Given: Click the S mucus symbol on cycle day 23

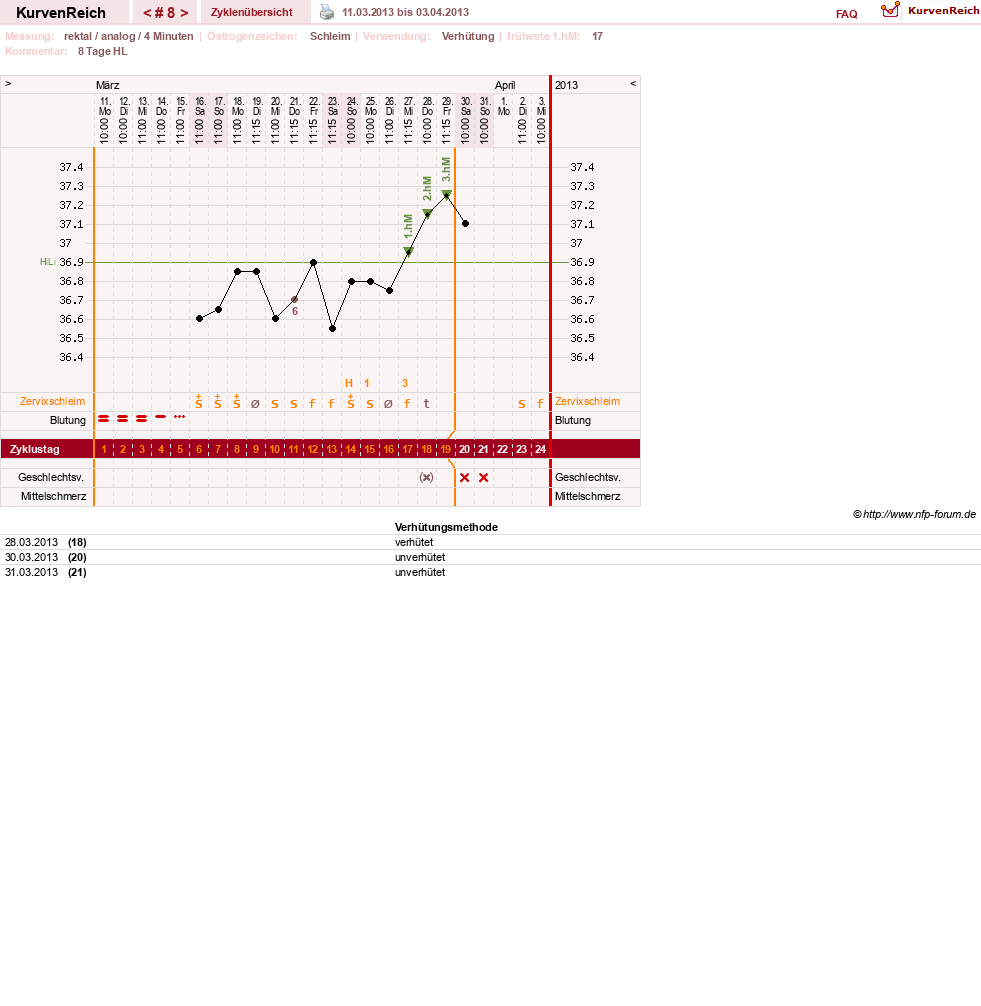Looking at the screenshot, I should click(x=522, y=404).
